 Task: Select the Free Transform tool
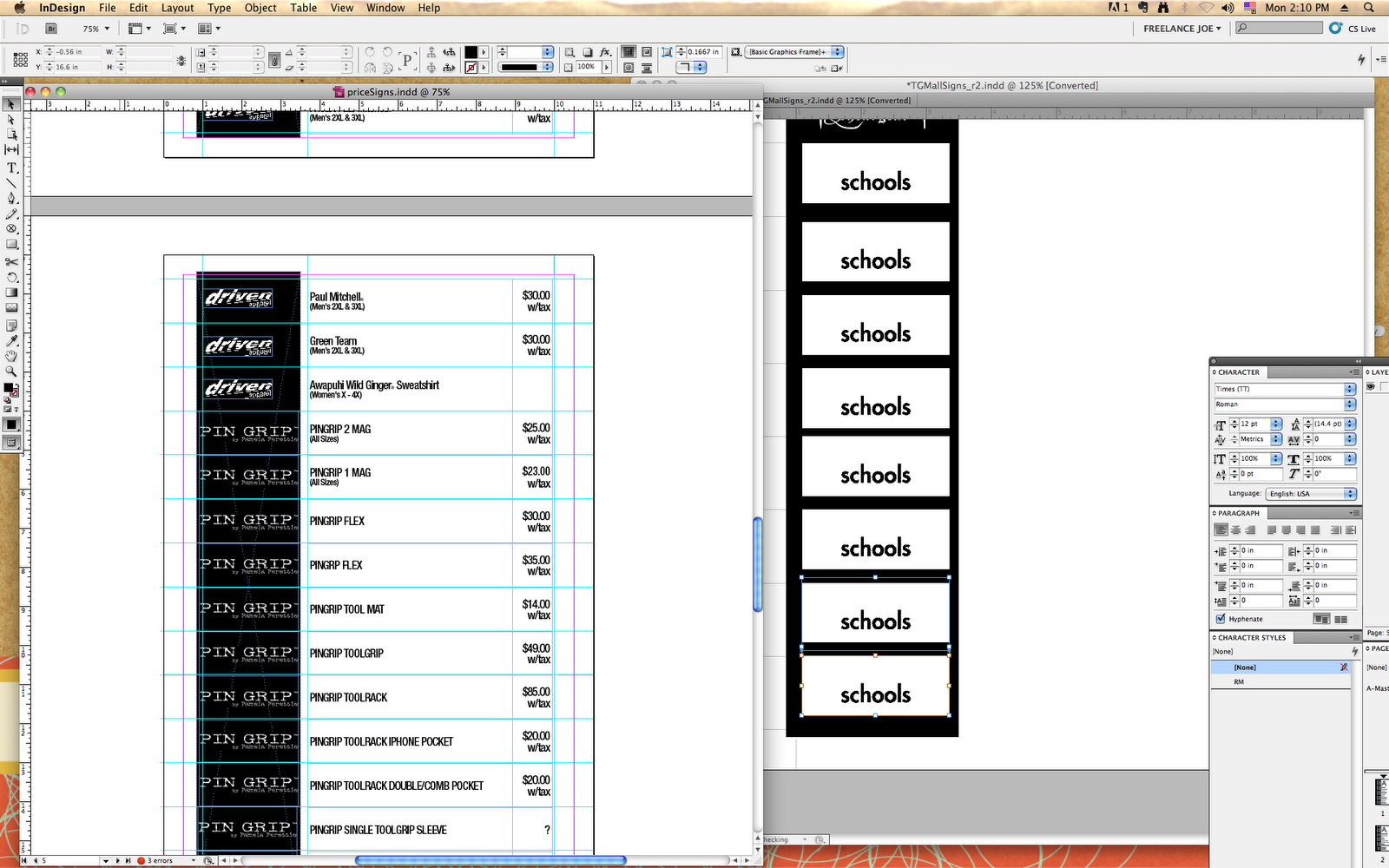pyautogui.click(x=11, y=278)
